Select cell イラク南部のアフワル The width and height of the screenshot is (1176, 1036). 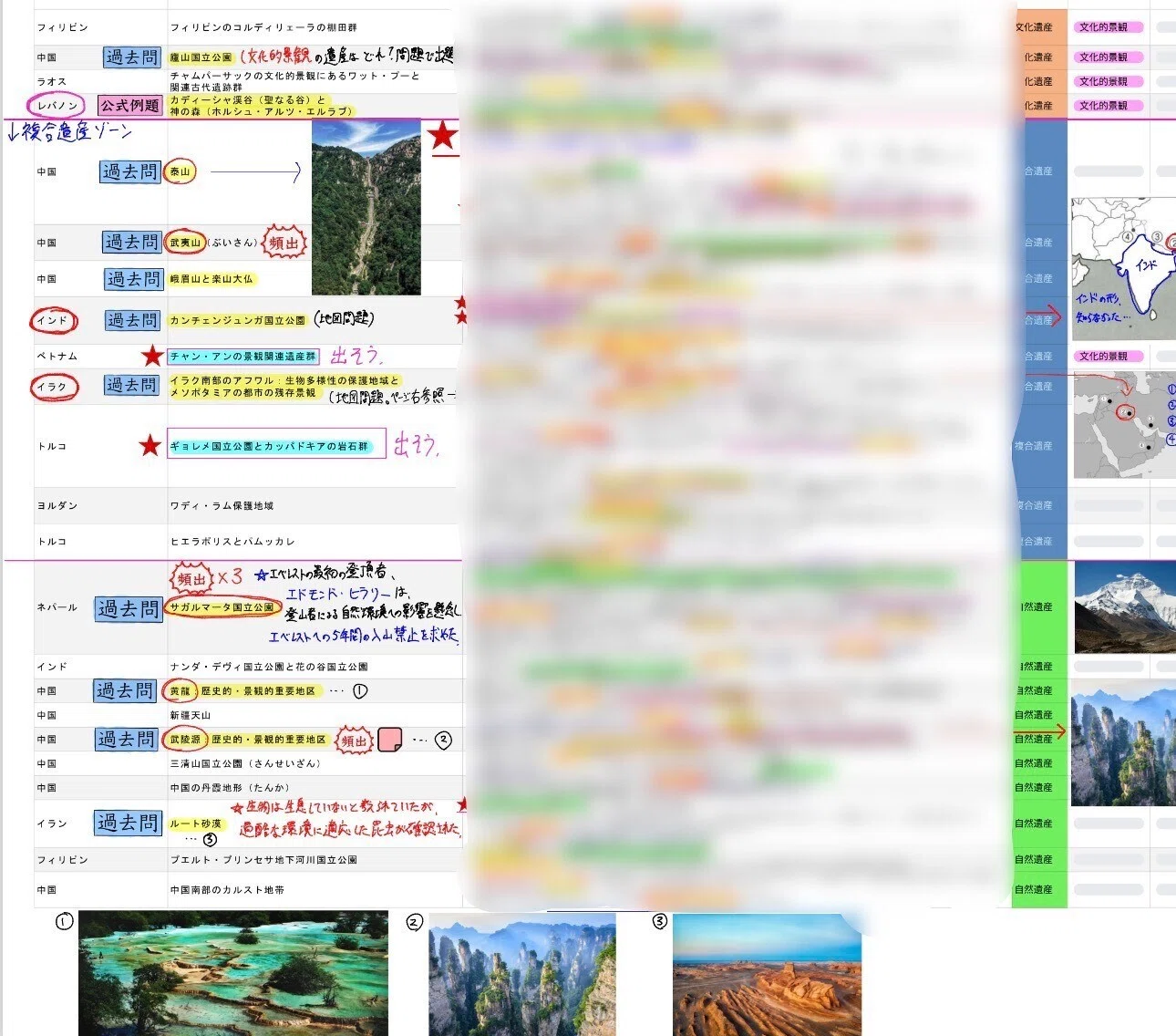284,386
